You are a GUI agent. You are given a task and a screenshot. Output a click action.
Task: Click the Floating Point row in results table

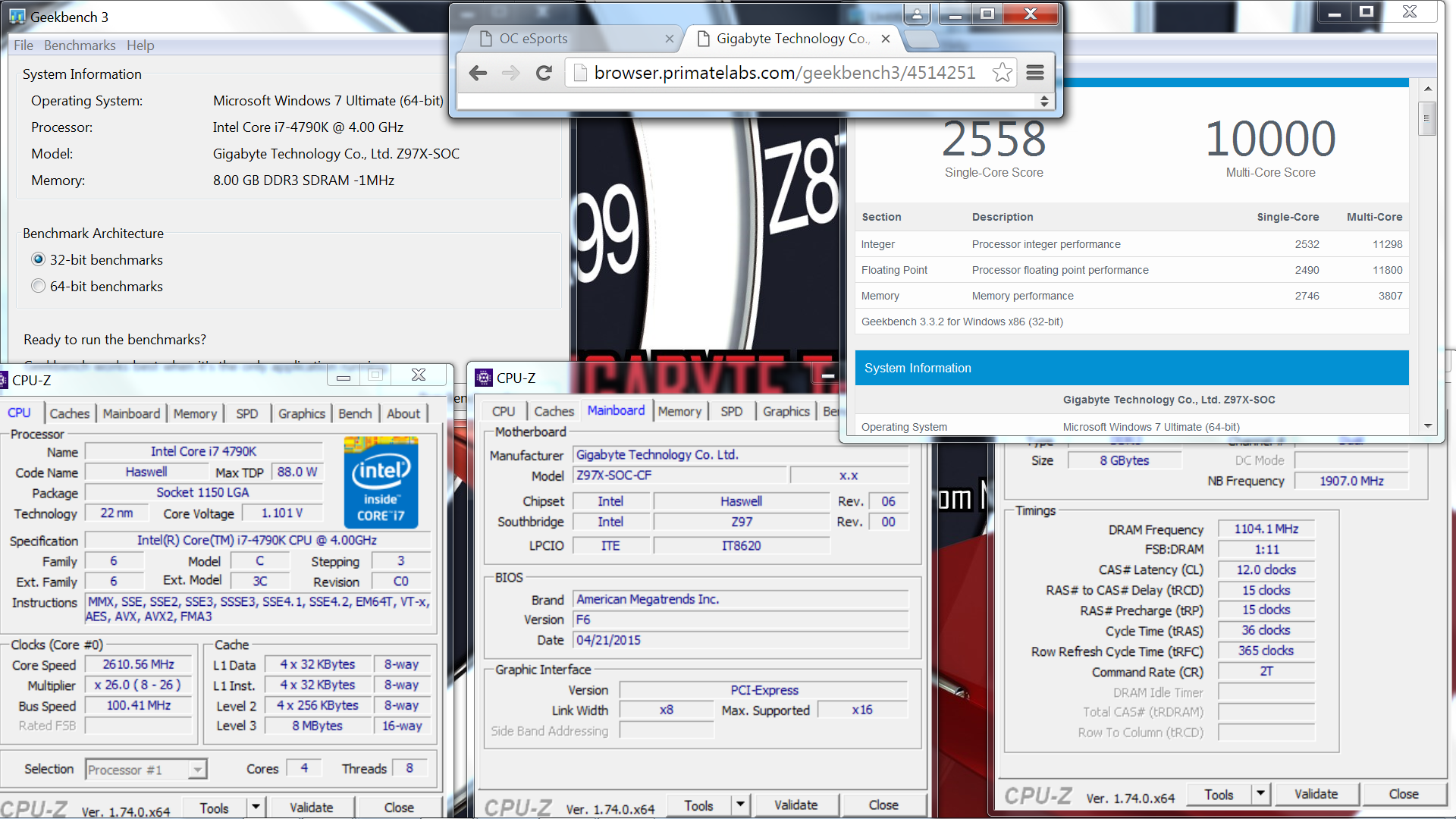tap(1131, 270)
